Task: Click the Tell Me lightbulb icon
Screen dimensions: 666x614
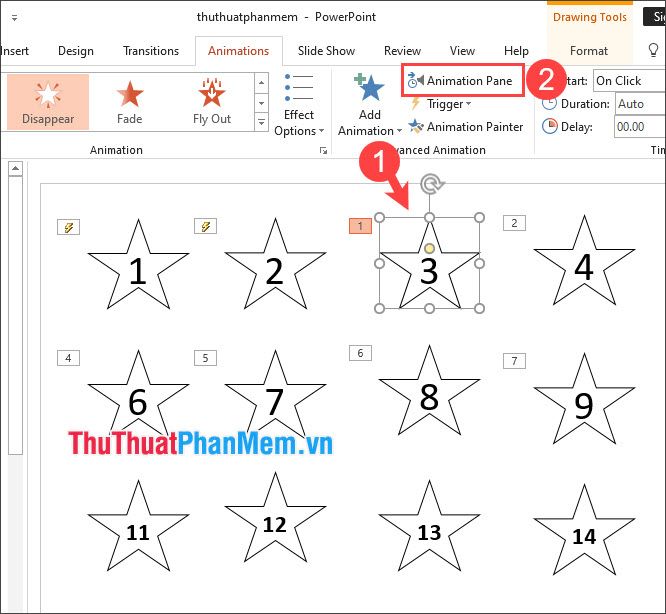Action: 654,50
